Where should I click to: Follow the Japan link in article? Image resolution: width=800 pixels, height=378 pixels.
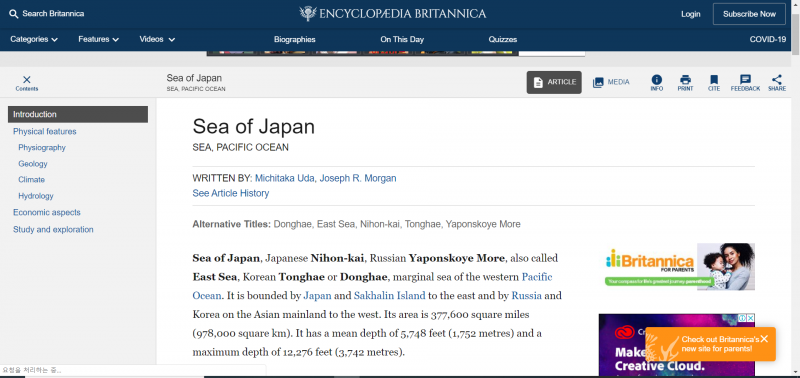click(317, 295)
